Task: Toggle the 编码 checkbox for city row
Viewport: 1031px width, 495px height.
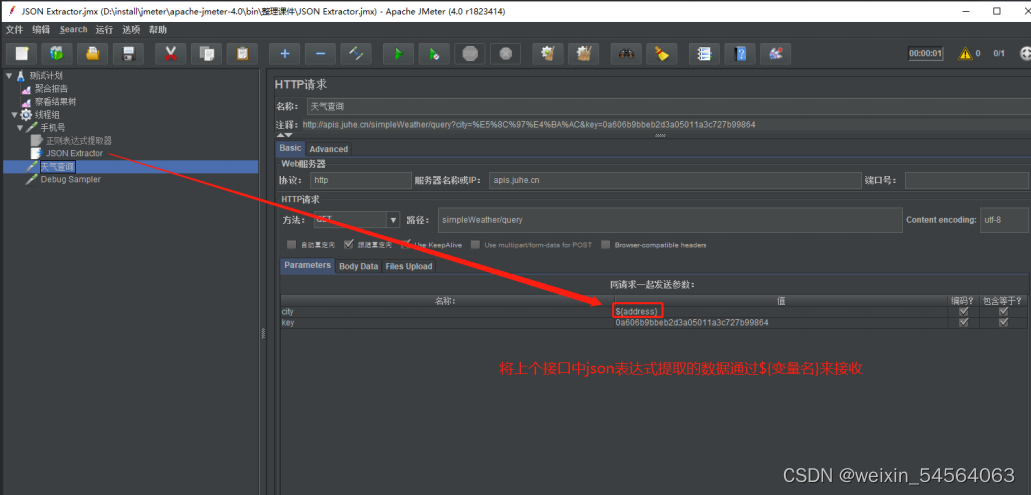Action: pos(964,312)
